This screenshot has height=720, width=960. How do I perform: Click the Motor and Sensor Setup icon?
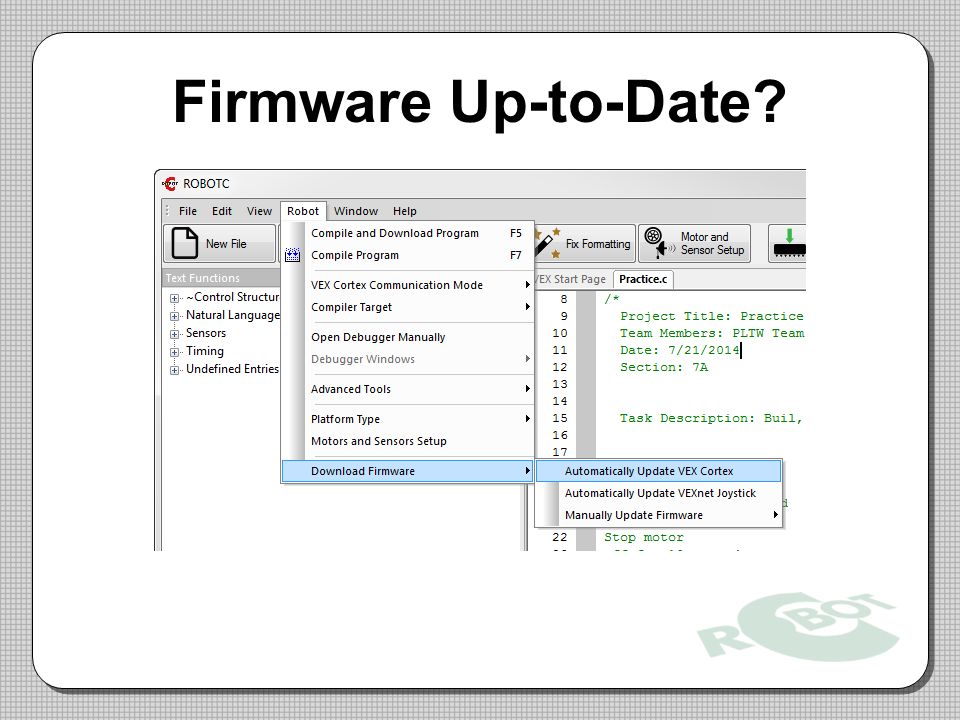pyautogui.click(x=658, y=243)
